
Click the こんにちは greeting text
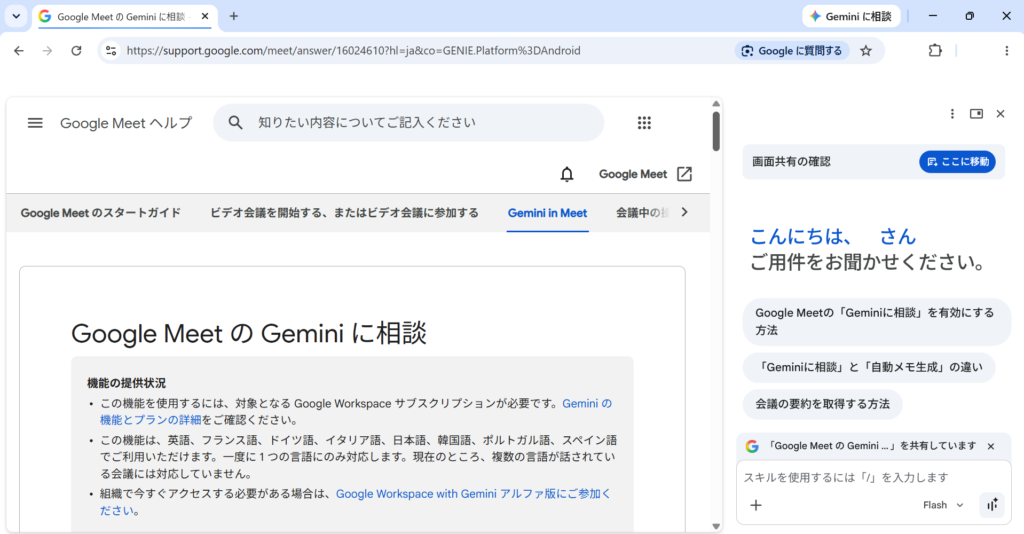tap(833, 236)
